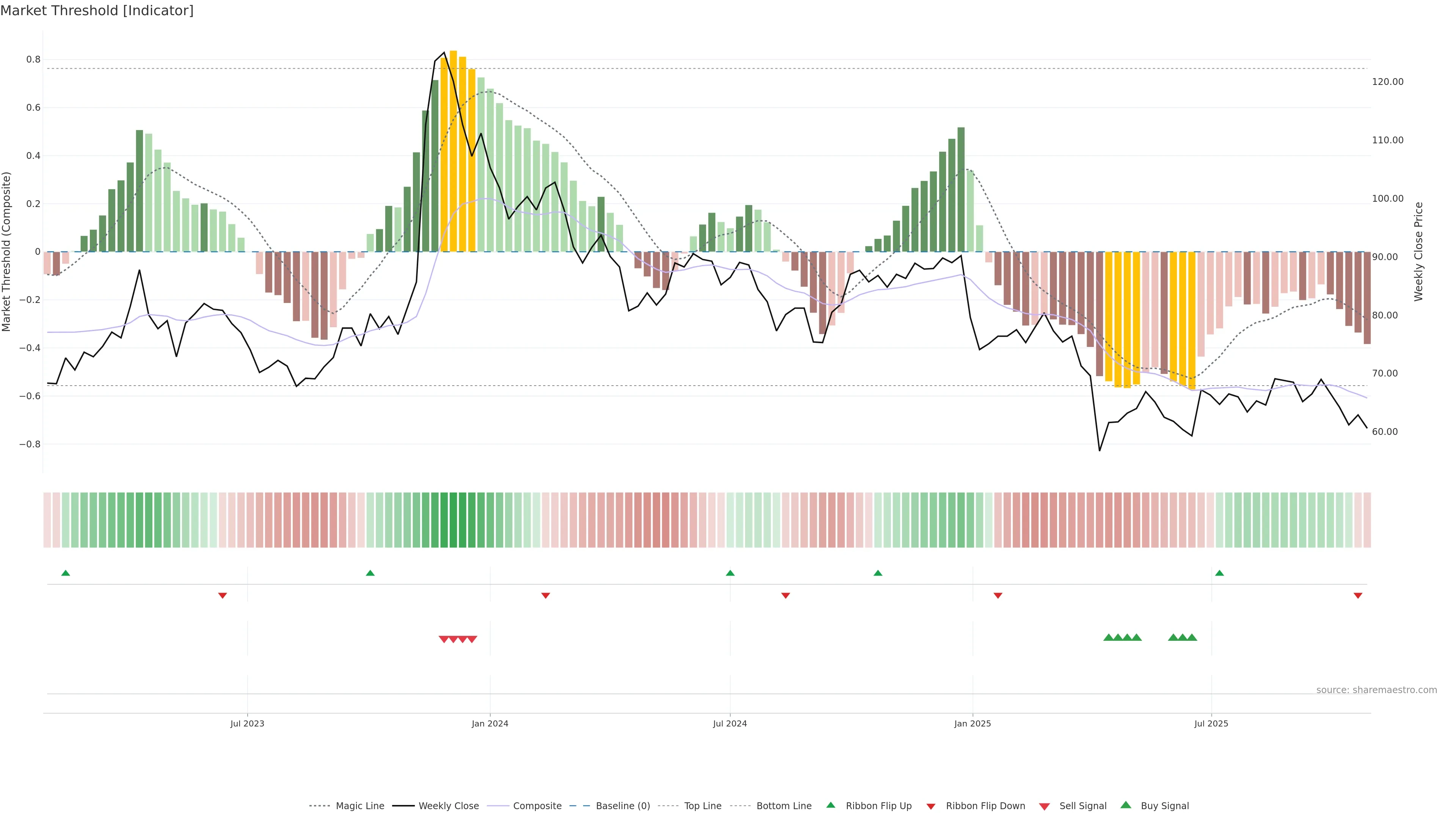Click the Baseline (0) legend item
Screen dimensions: 1456x819
622,806
